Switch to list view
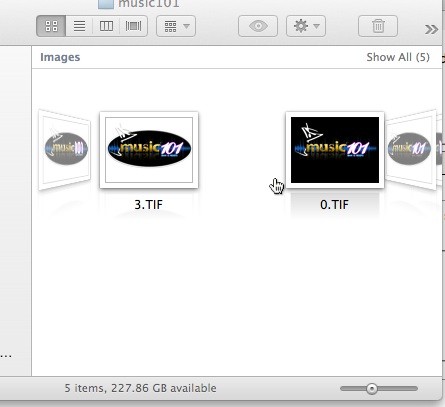Viewport: 445px width, 407px height. point(79,26)
